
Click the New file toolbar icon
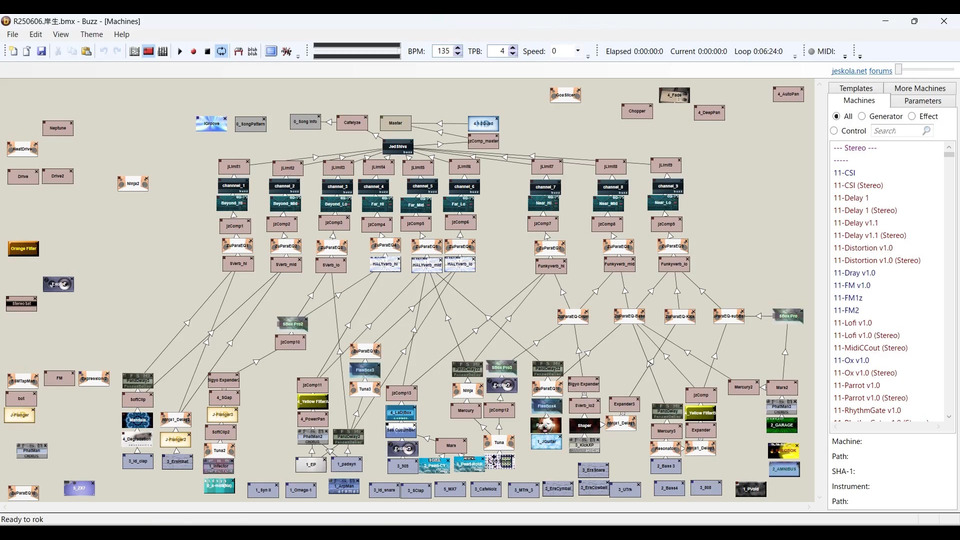pyautogui.click(x=13, y=51)
